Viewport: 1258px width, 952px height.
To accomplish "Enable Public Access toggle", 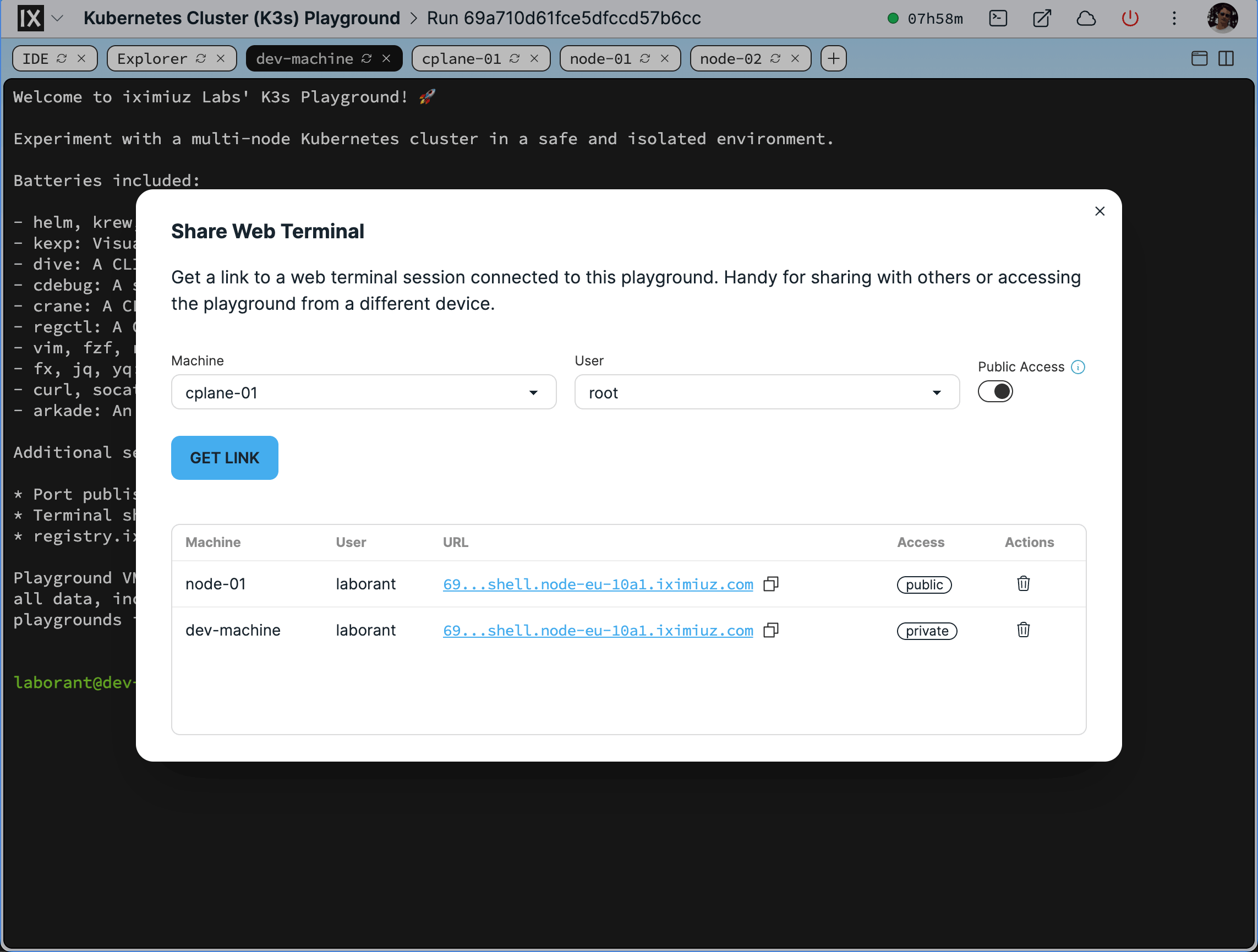I will coord(996,391).
